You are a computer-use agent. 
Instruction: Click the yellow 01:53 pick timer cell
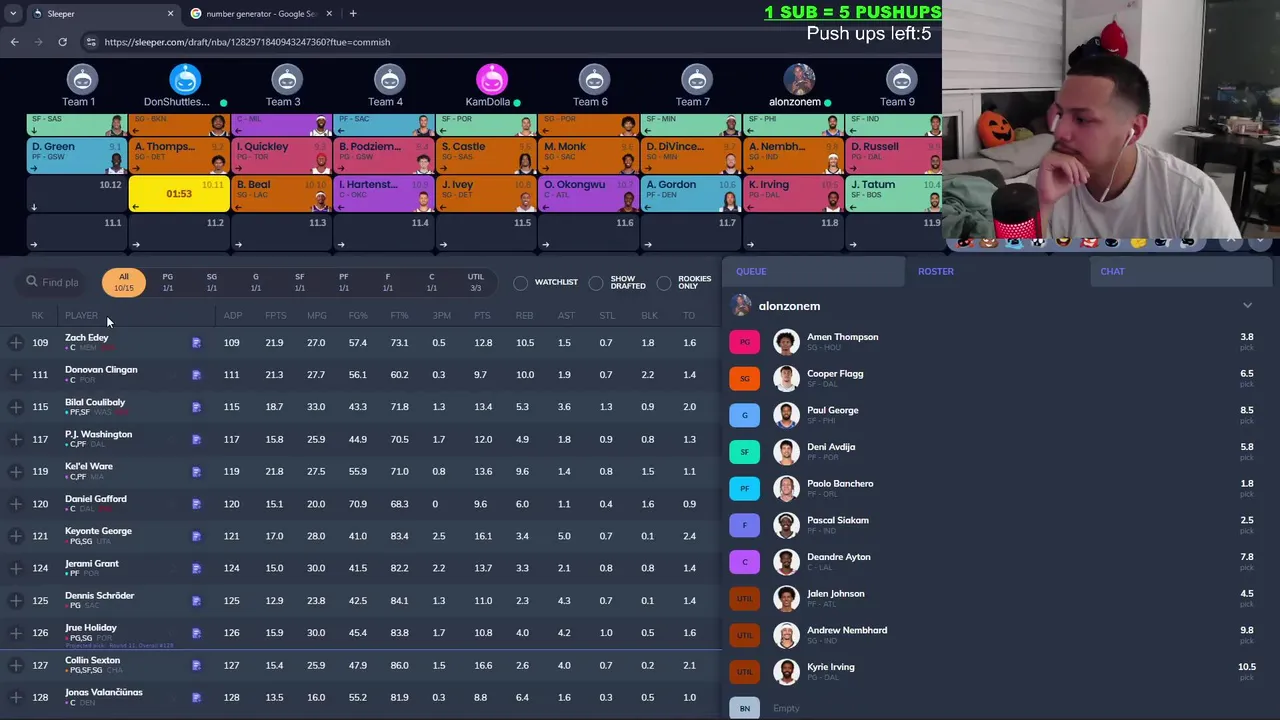[179, 194]
